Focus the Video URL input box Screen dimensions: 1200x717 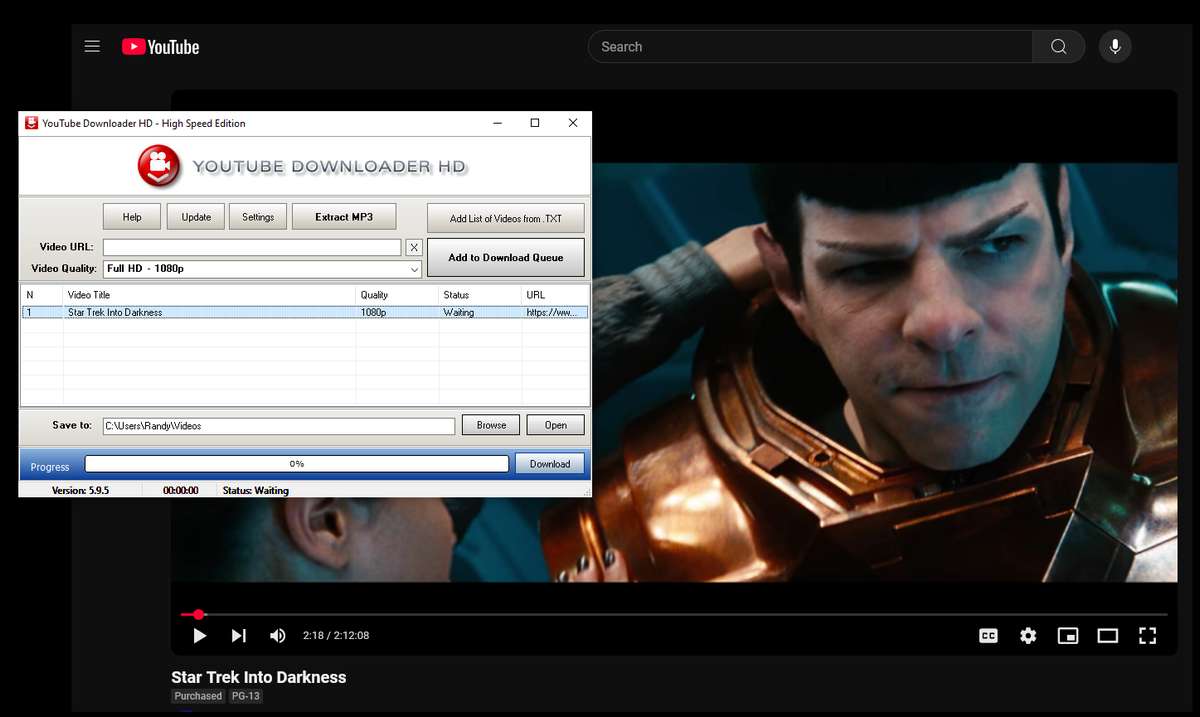252,247
